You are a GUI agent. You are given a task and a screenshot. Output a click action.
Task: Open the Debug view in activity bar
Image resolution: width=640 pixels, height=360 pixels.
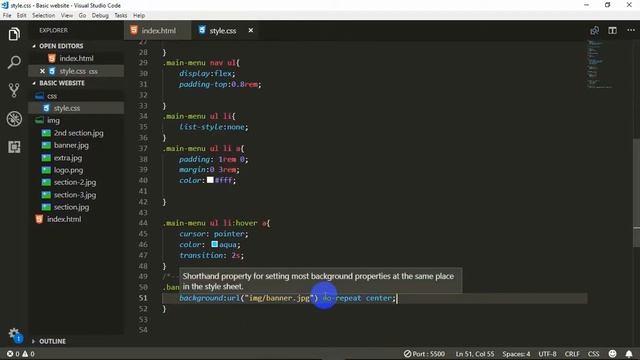tap(14, 119)
